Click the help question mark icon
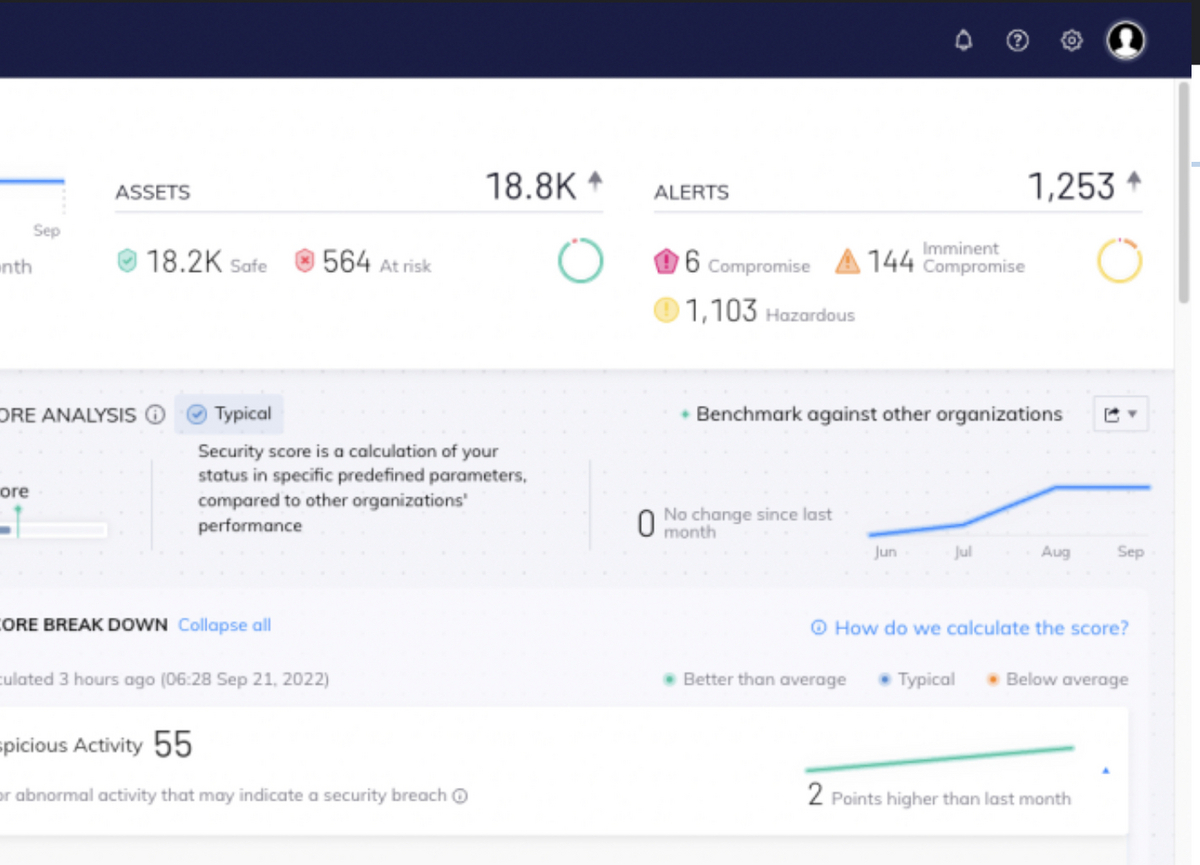The height and width of the screenshot is (865, 1200). point(1018,41)
